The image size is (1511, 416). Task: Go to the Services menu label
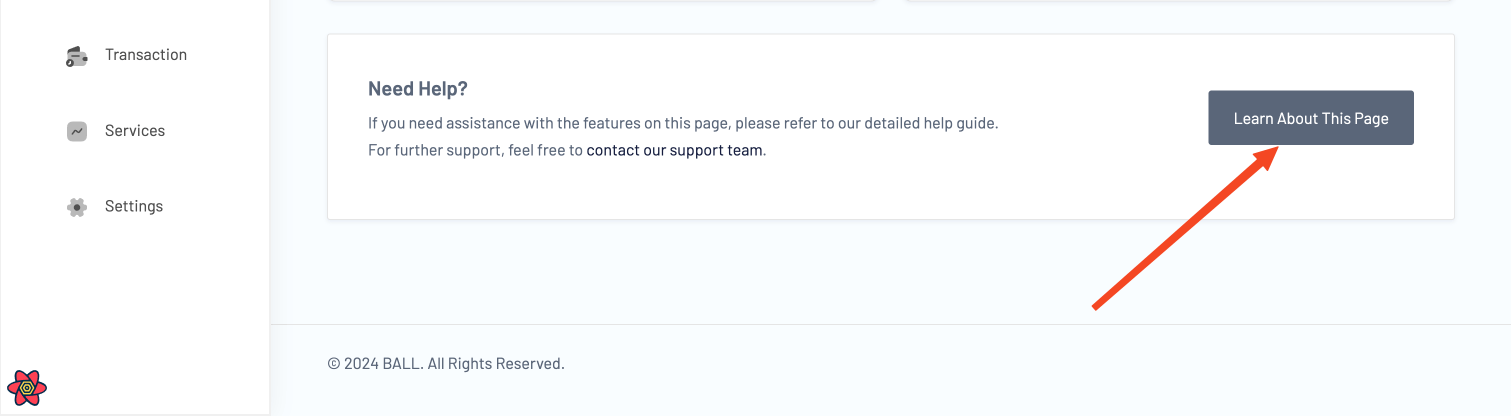(135, 131)
